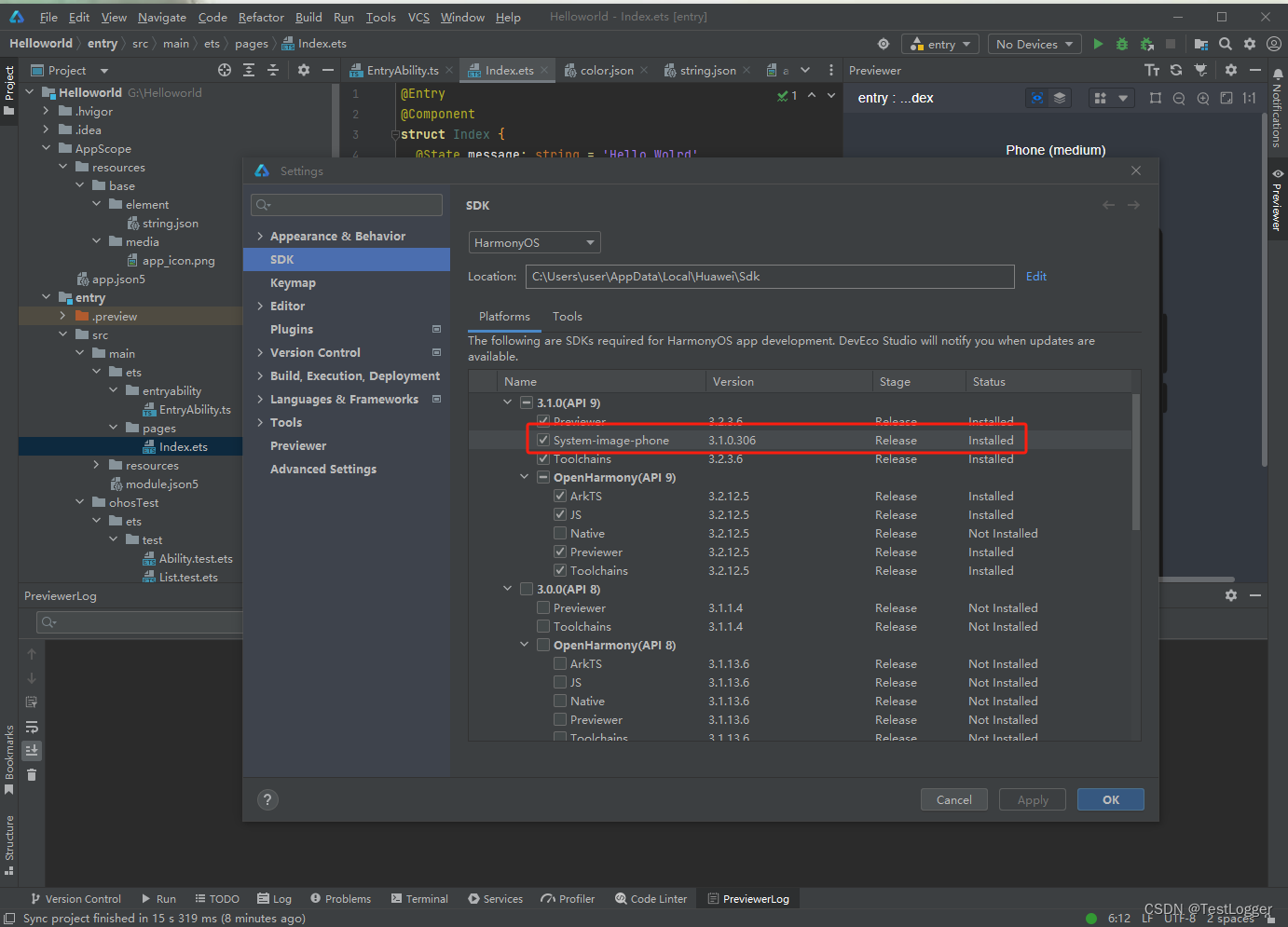Click the SDK Location path field

click(x=770, y=277)
